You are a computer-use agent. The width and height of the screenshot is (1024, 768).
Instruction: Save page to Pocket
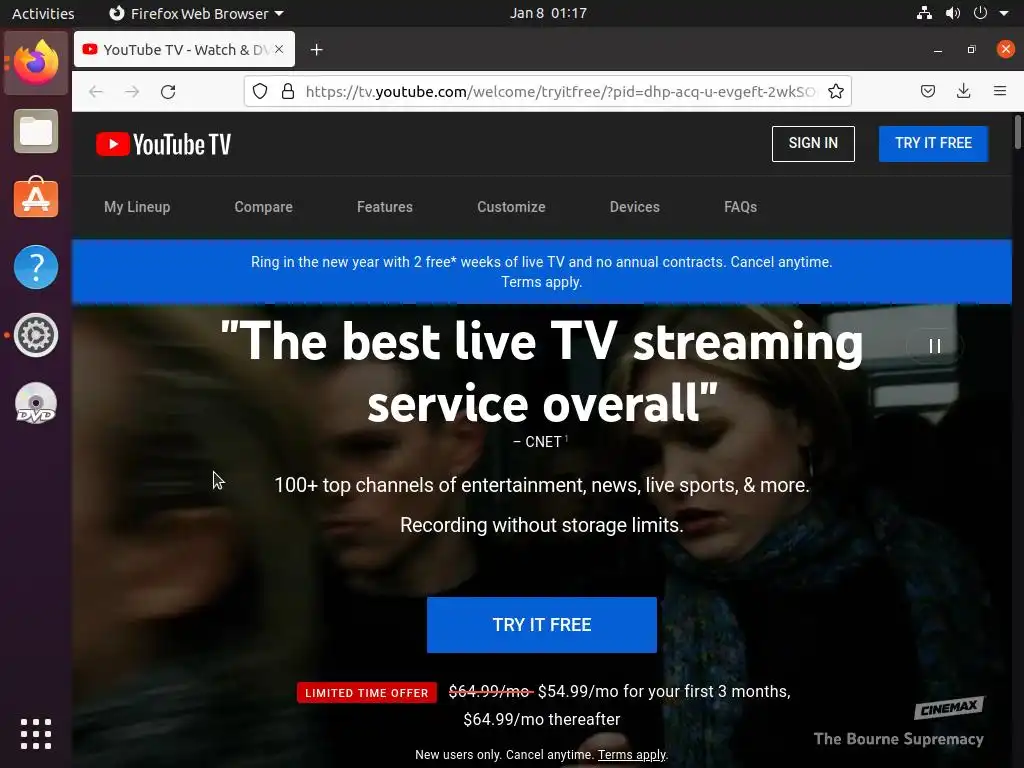point(927,91)
